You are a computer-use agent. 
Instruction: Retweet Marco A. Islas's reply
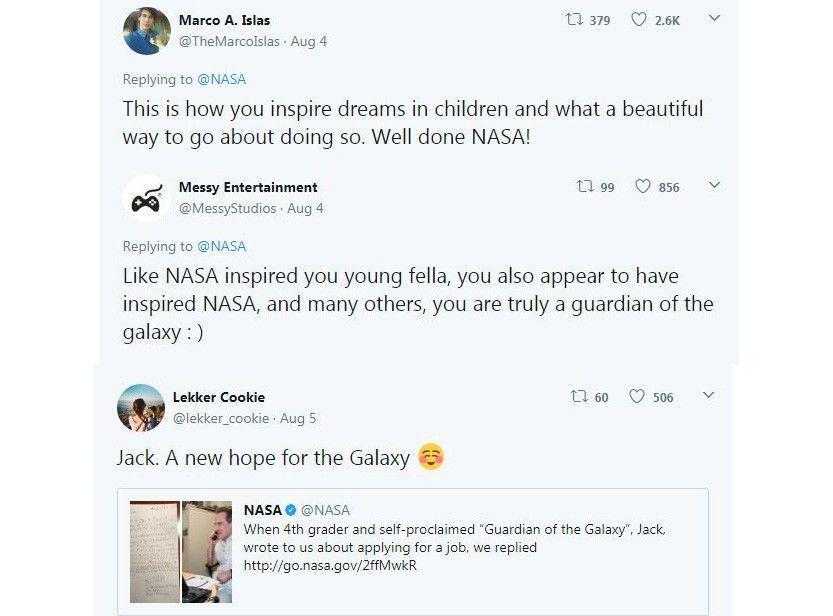(x=574, y=20)
